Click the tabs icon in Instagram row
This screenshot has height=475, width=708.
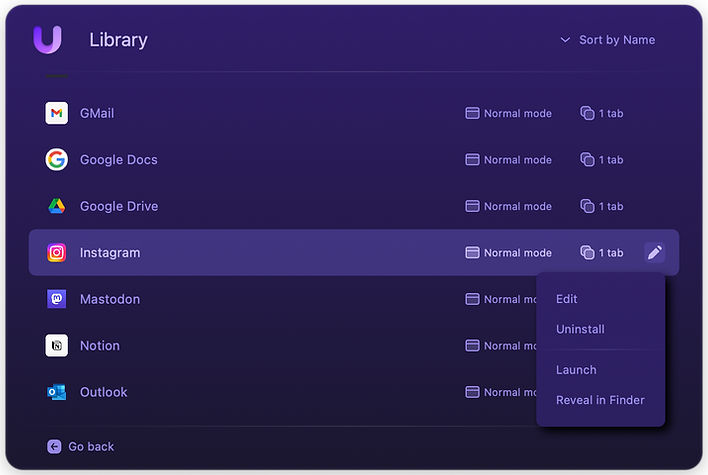587,252
